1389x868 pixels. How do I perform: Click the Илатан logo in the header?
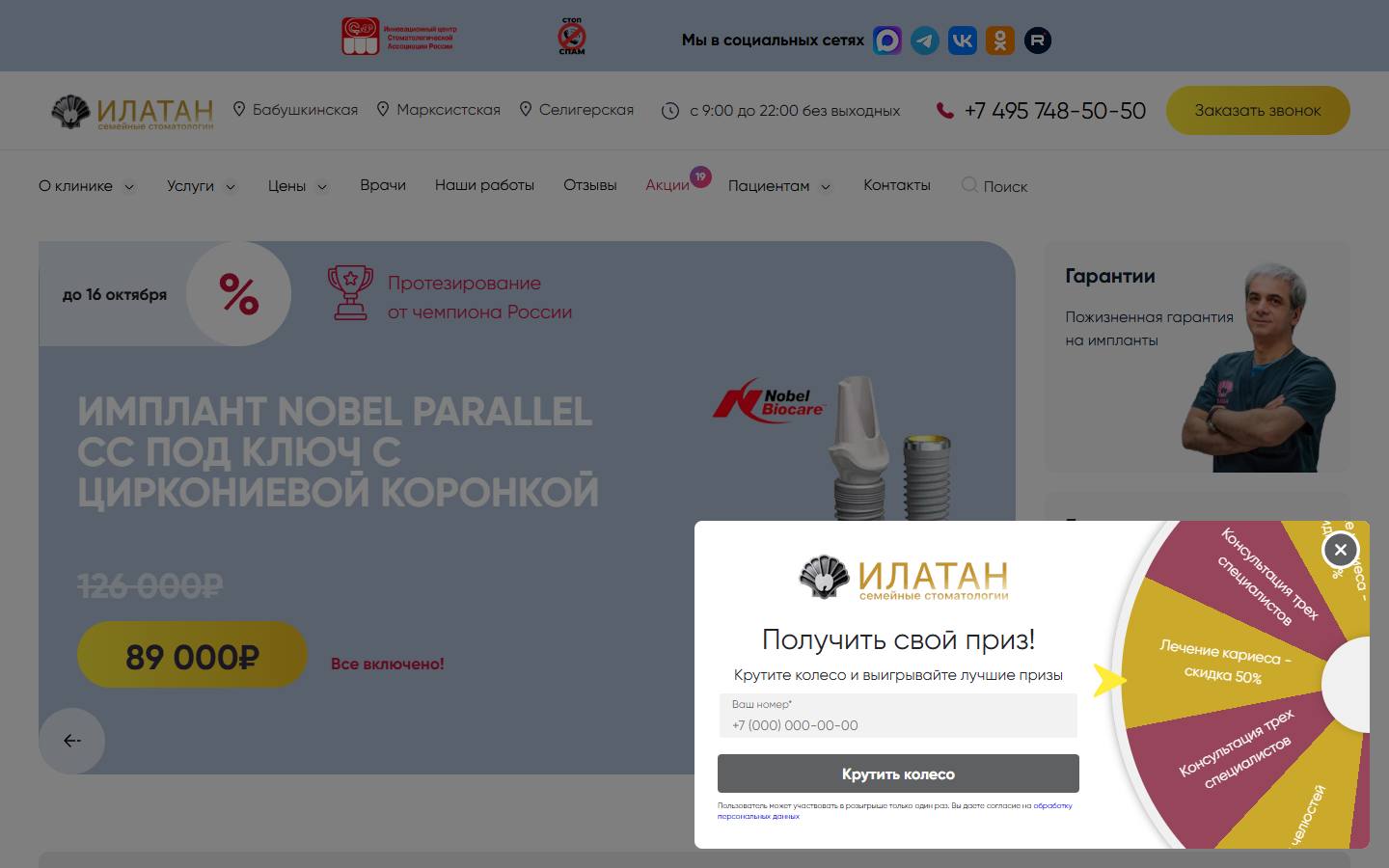pyautogui.click(x=132, y=111)
